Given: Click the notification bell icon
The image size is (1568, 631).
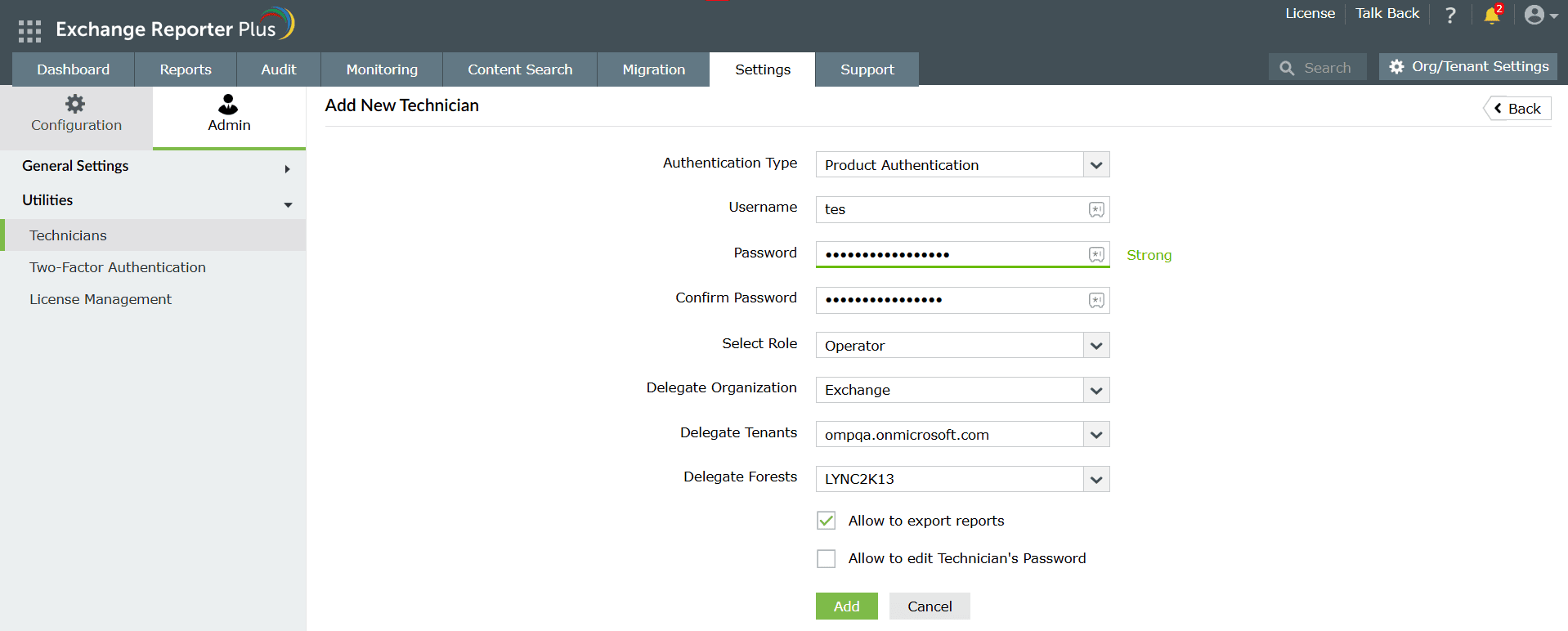Looking at the screenshot, I should click(1491, 16).
